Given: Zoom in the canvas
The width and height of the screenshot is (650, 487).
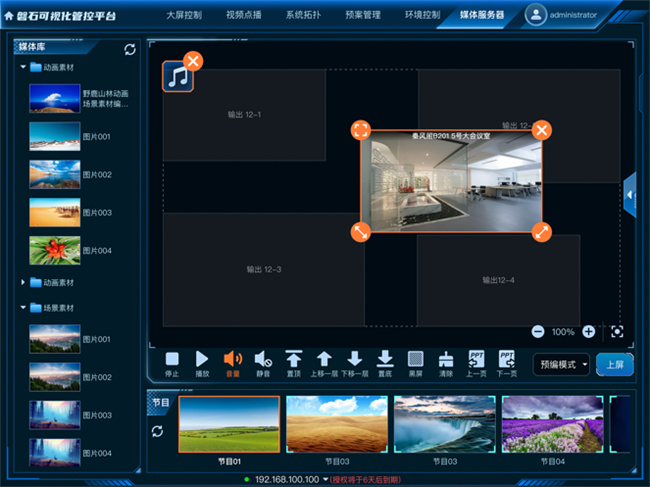Looking at the screenshot, I should click(x=589, y=332).
